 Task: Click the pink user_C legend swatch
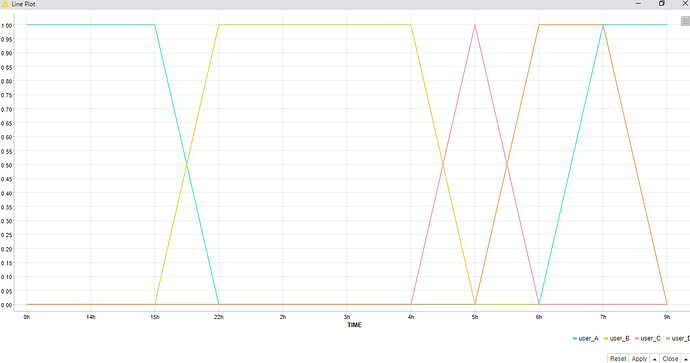(637, 338)
